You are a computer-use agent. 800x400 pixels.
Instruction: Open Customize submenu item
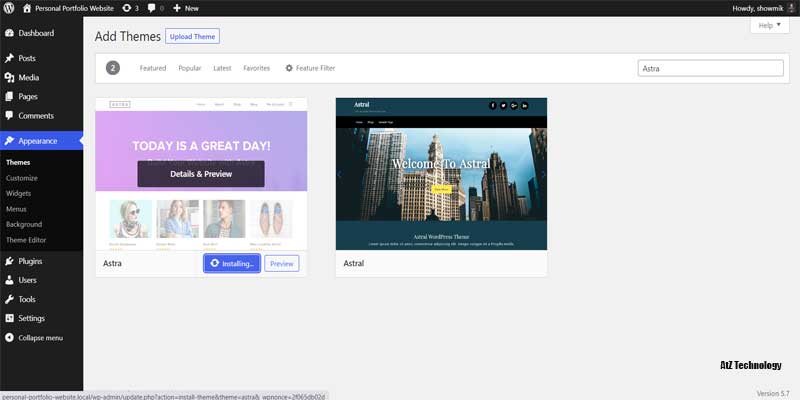pyautogui.click(x=22, y=178)
